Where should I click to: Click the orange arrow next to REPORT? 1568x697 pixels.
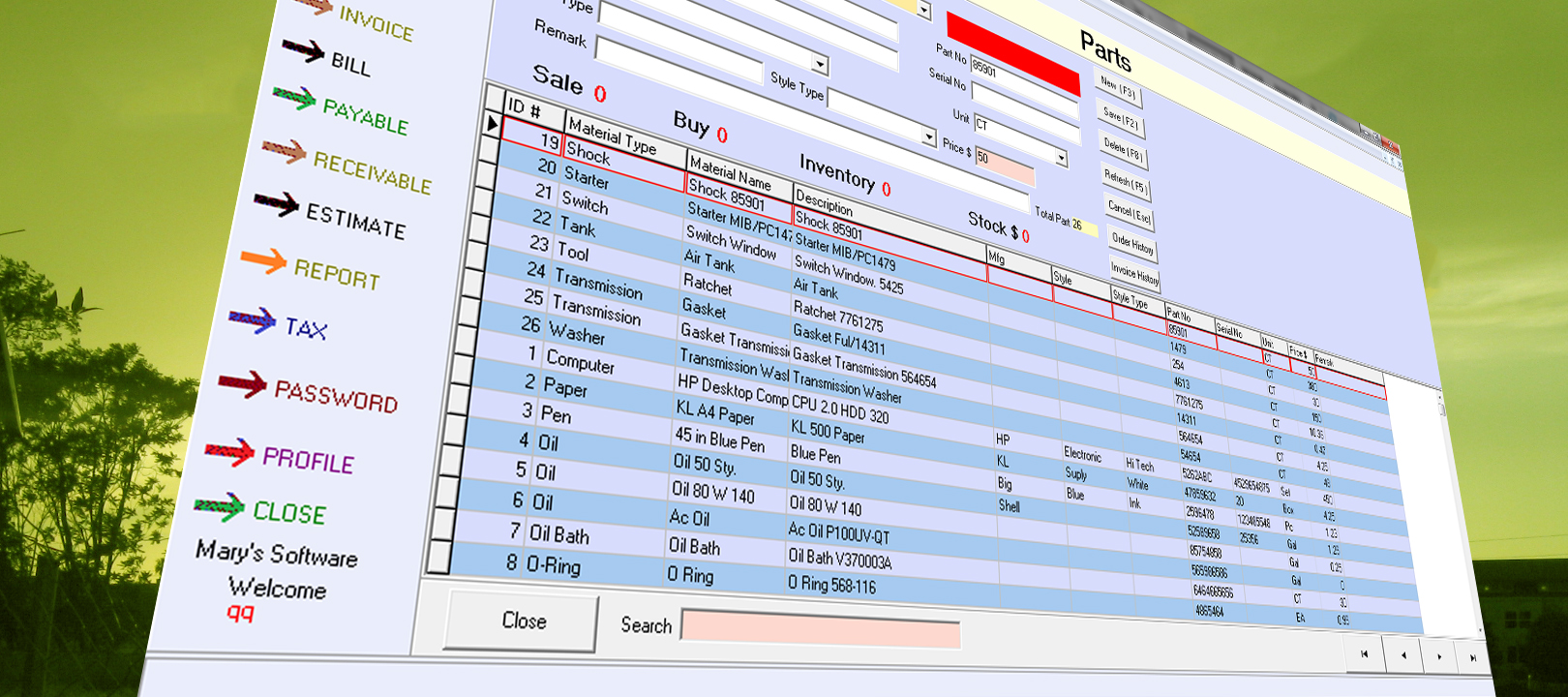(263, 260)
